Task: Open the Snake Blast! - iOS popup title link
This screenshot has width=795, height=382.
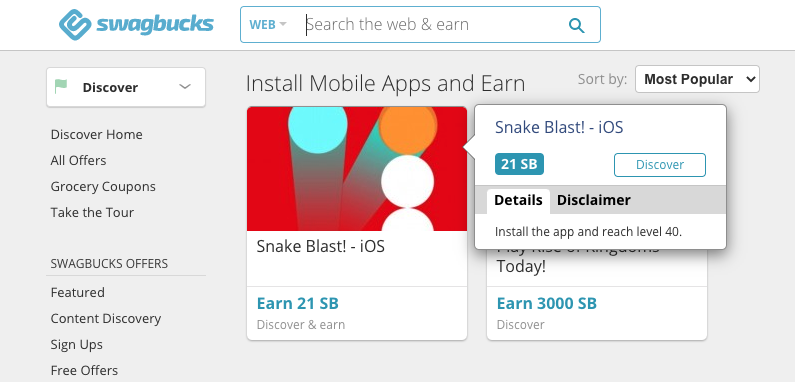Action: [559, 127]
